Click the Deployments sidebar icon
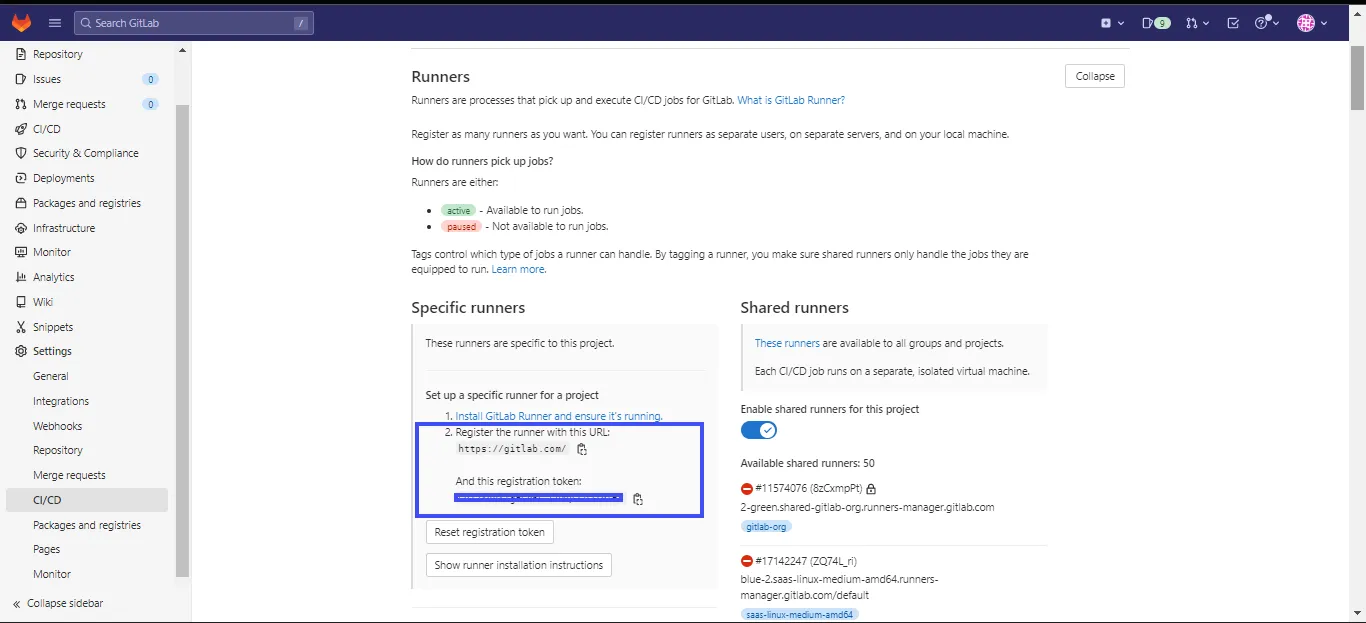The width and height of the screenshot is (1366, 623). (21, 178)
